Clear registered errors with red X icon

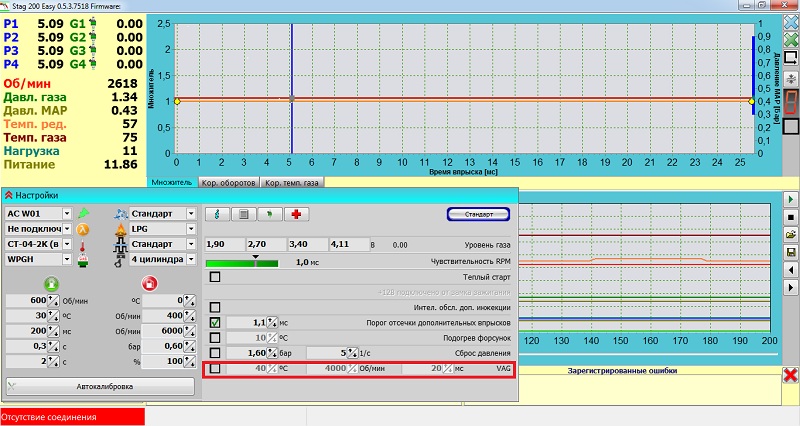tap(789, 375)
